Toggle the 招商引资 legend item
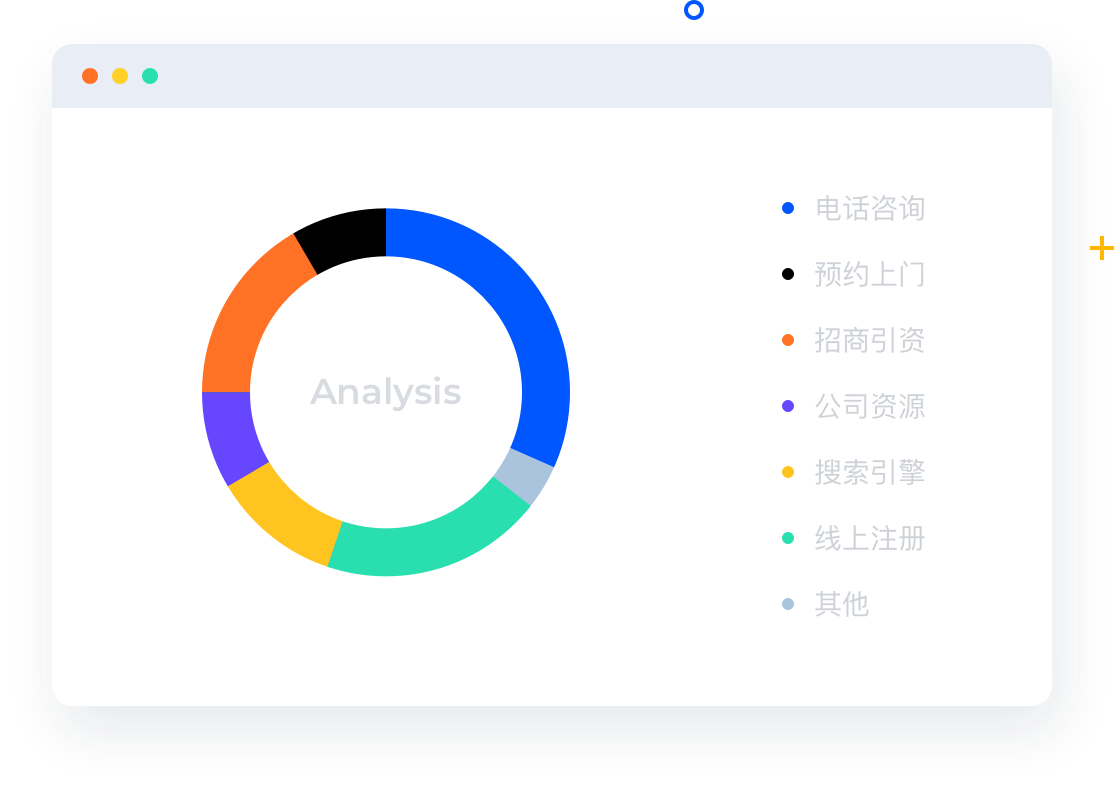This screenshot has height=790, width=1120. 869,340
